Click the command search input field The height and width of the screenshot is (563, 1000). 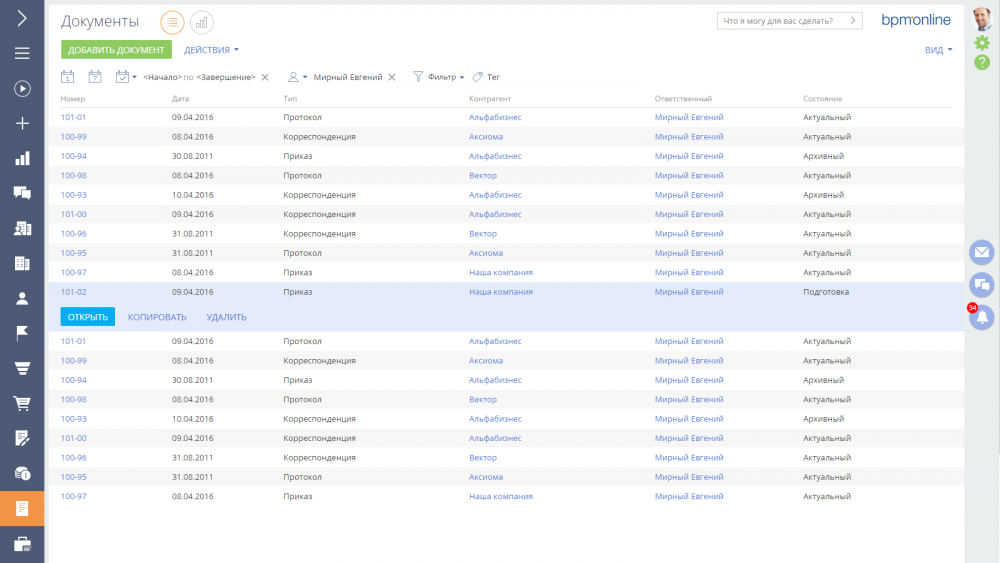pyautogui.click(x=780, y=20)
